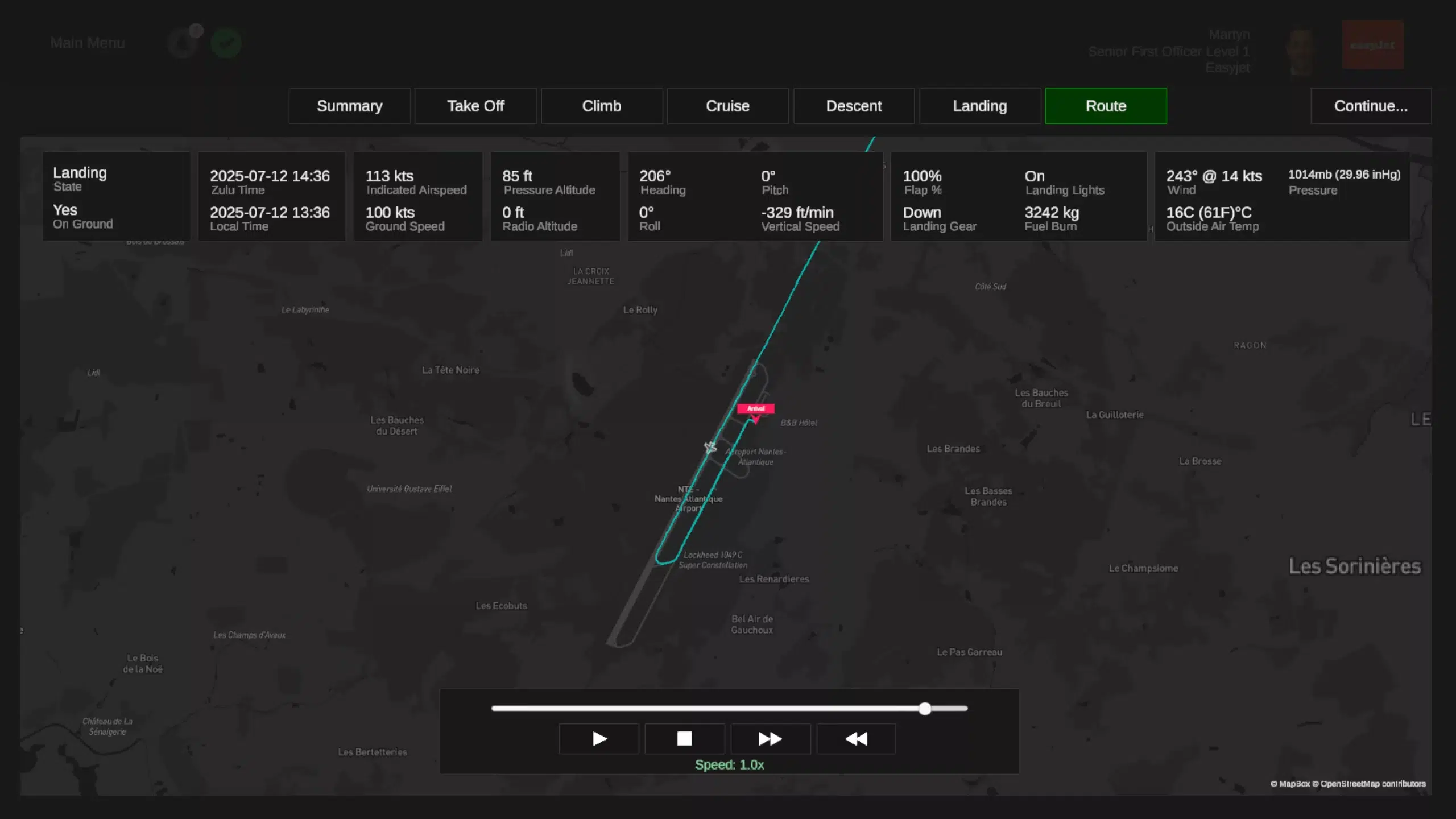
Task: Click the pink Arrival map marker
Action: pyautogui.click(x=755, y=409)
